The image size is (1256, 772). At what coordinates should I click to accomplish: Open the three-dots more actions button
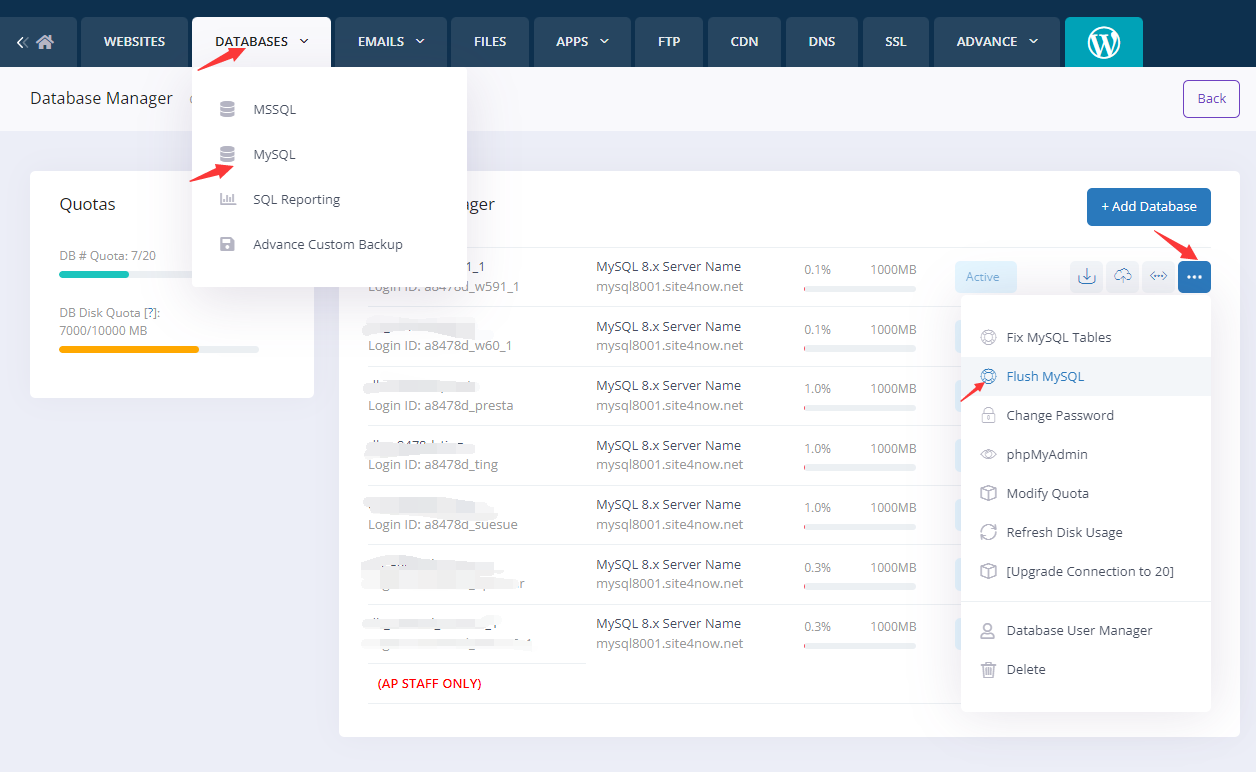1194,277
